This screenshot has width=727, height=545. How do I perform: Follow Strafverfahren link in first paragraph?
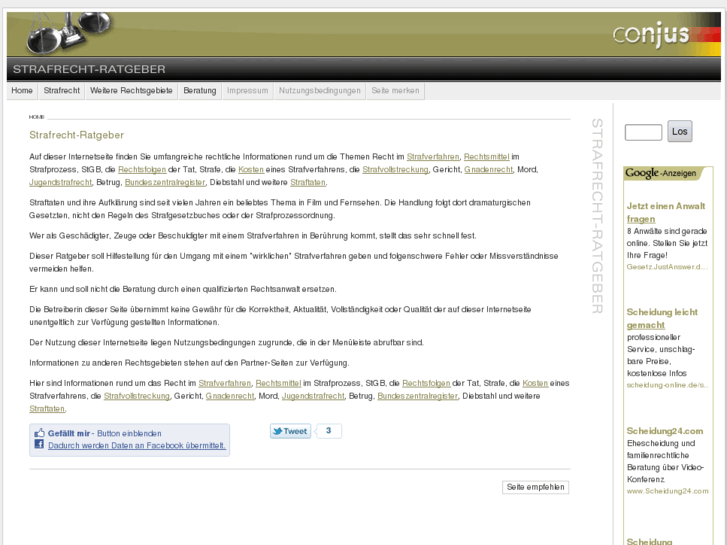[x=433, y=157]
